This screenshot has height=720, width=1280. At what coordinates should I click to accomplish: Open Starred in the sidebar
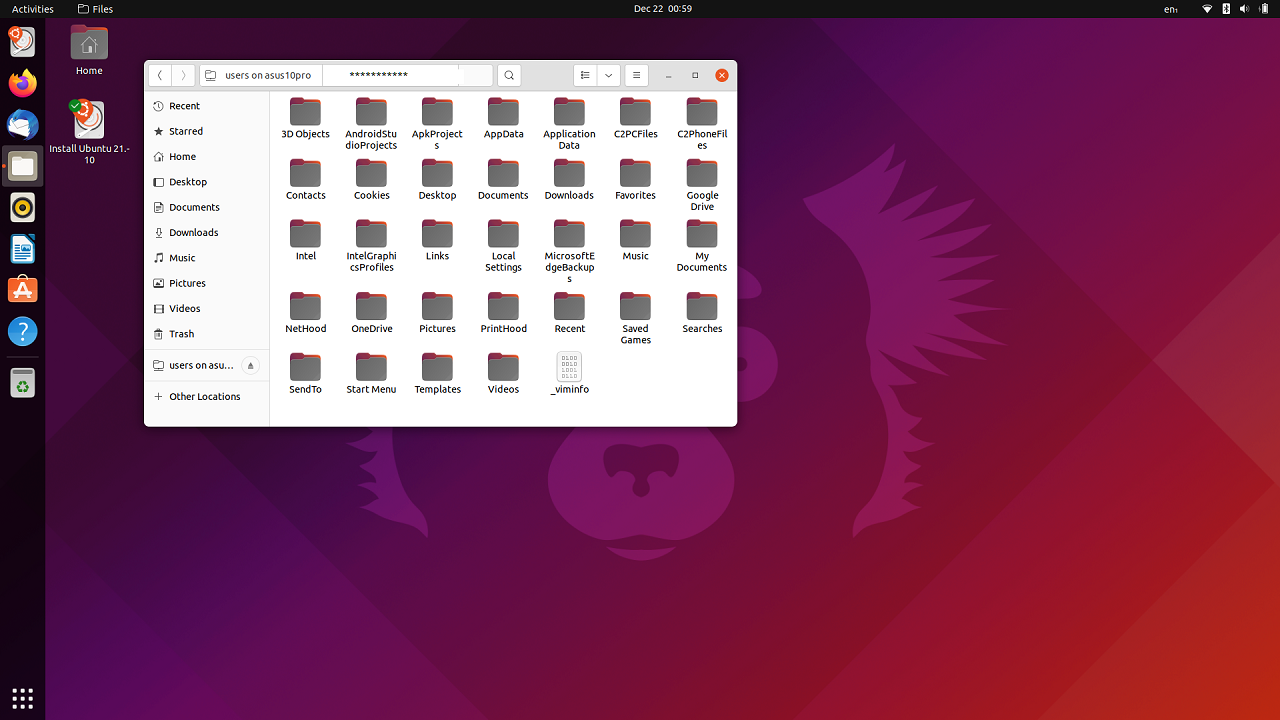tap(207, 131)
